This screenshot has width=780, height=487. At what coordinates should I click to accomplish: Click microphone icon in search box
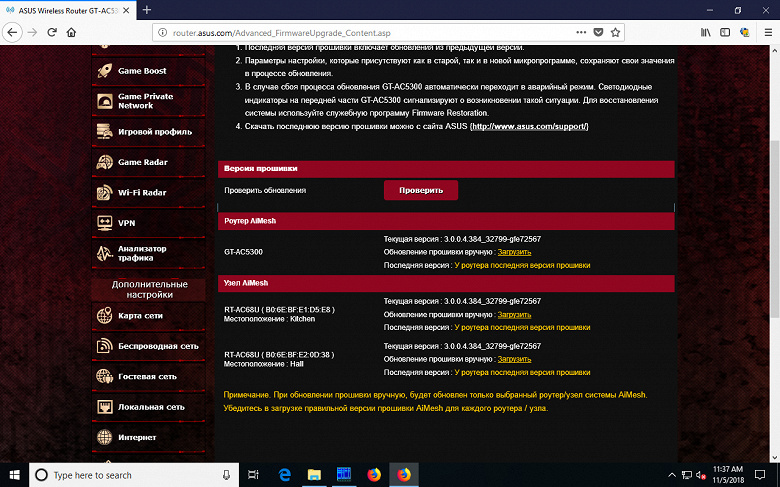226,475
